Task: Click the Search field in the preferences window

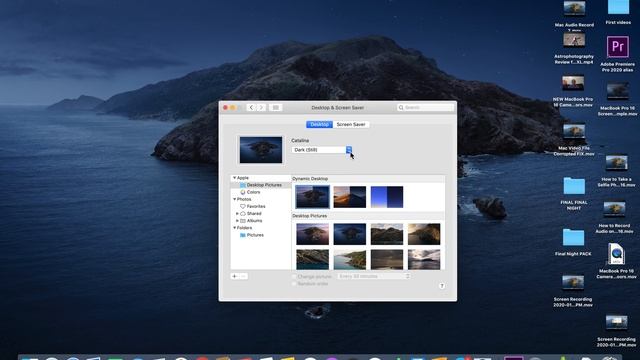Action: click(425, 107)
